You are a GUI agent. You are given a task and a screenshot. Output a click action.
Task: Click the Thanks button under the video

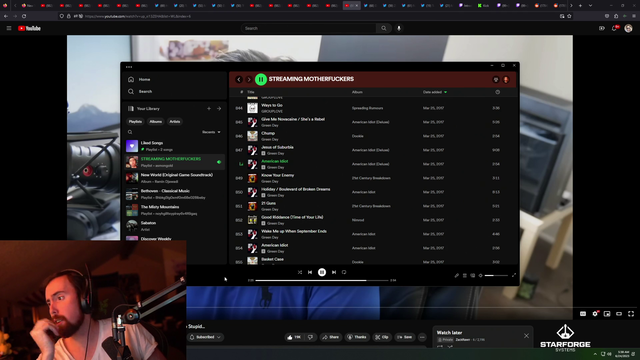tap(357, 337)
